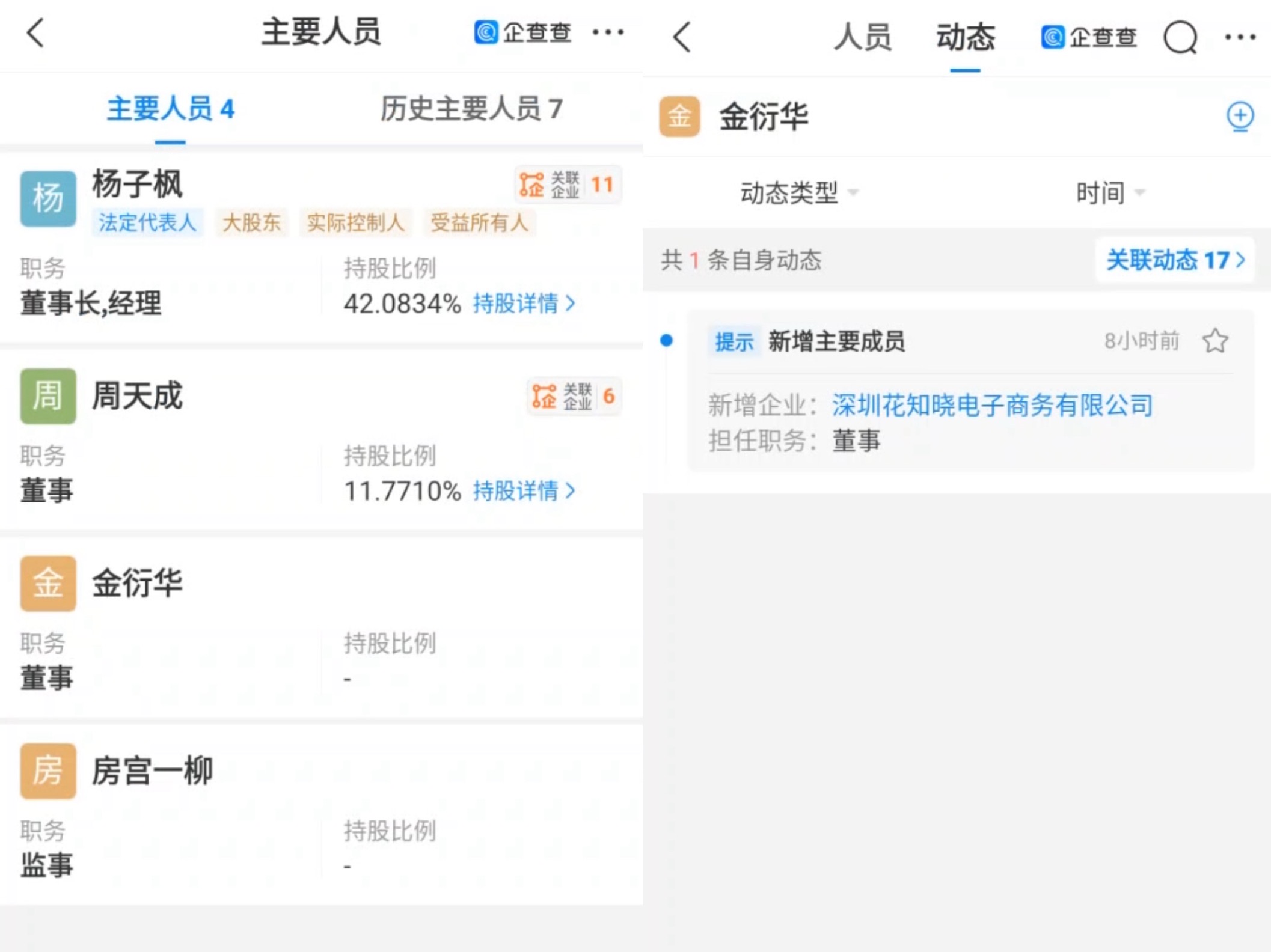Open more options on 主要人员 page

608,32
